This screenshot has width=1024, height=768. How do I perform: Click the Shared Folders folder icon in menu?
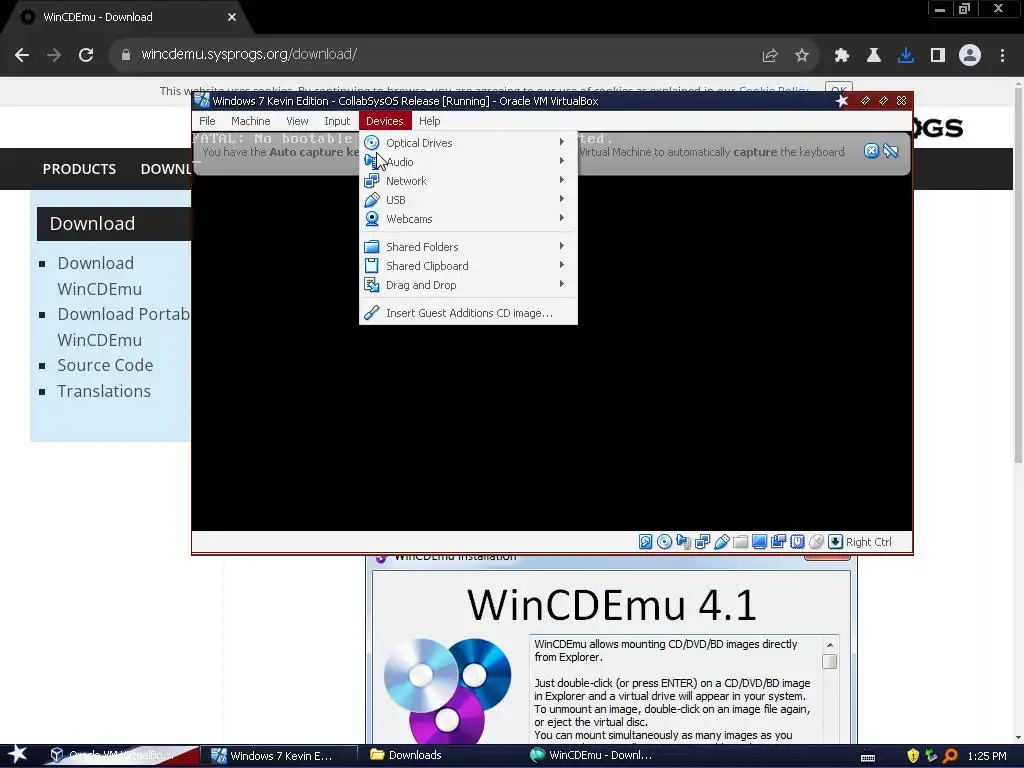(x=372, y=247)
